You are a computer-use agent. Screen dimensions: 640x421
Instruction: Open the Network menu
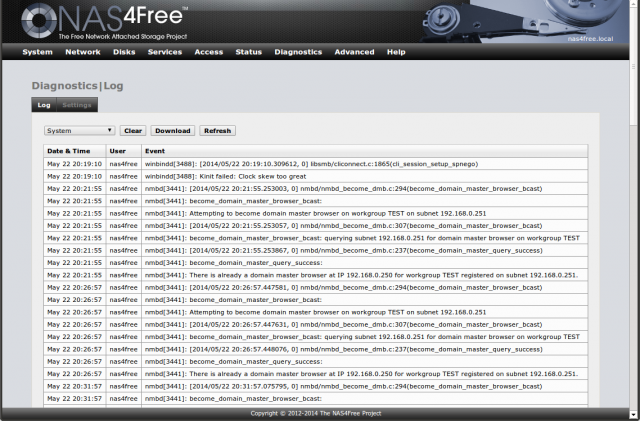click(83, 52)
